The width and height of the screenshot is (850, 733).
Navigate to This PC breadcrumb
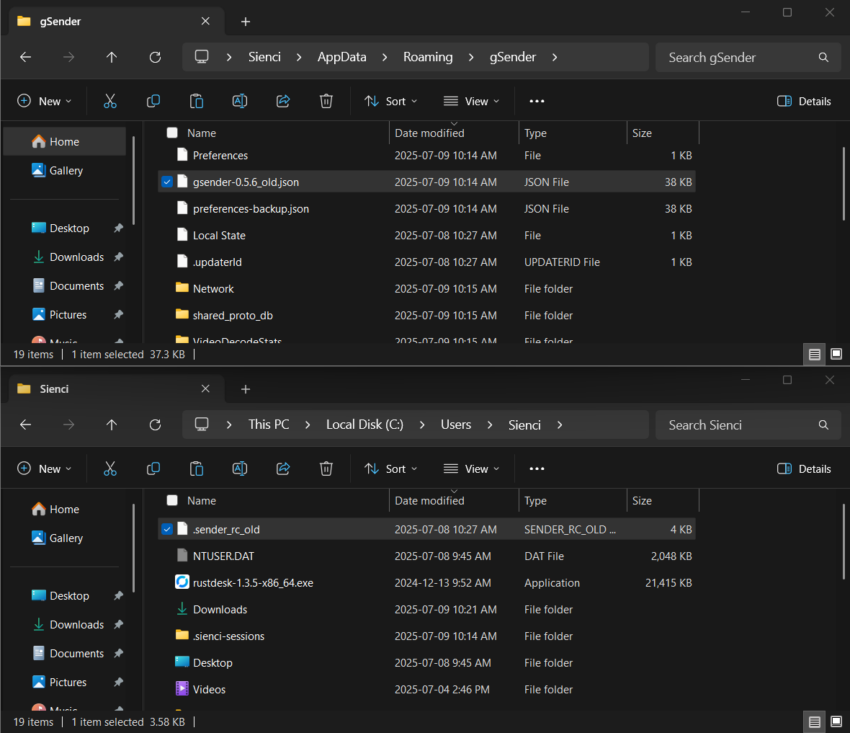tap(269, 425)
